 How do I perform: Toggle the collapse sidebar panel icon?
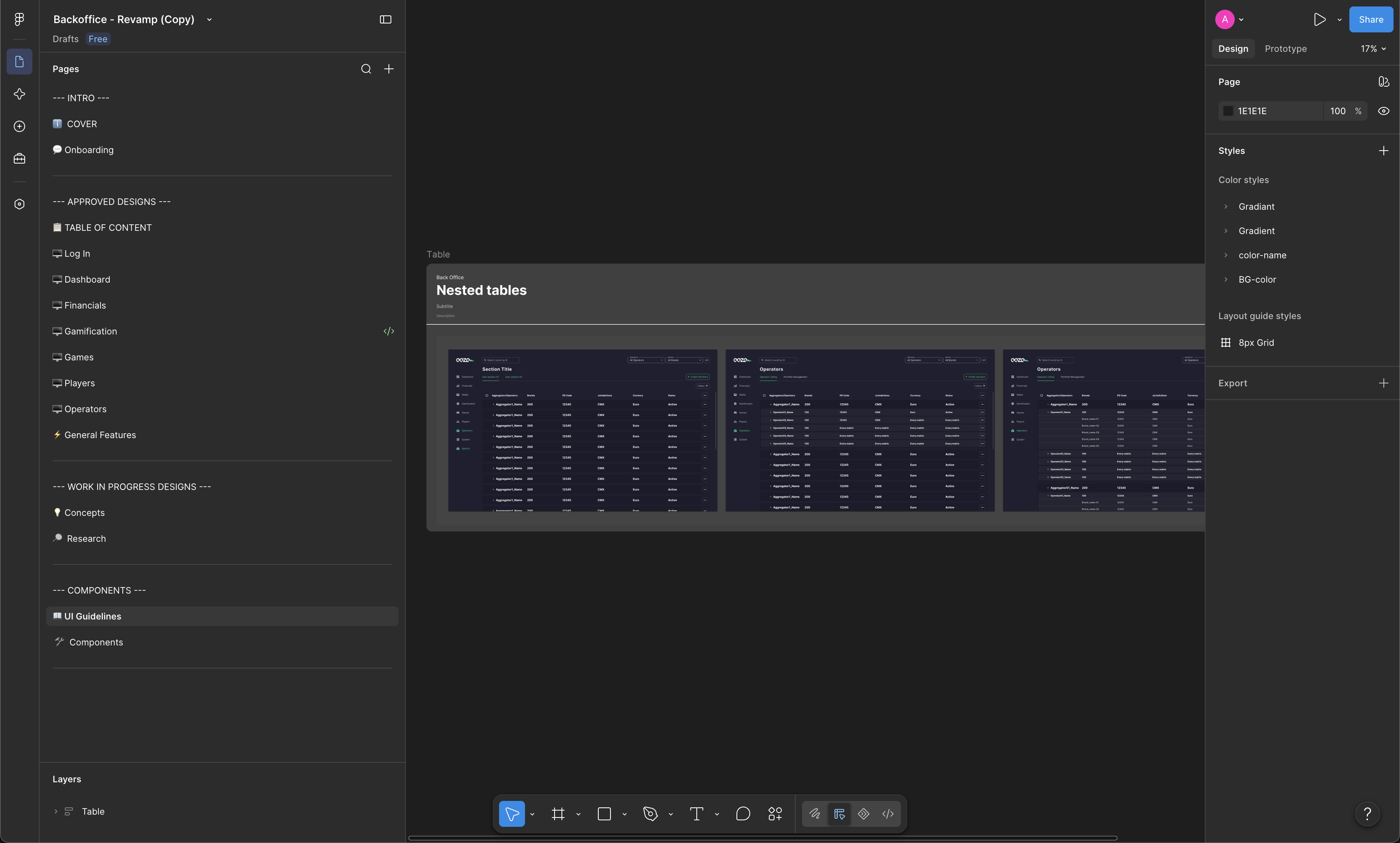click(385, 19)
